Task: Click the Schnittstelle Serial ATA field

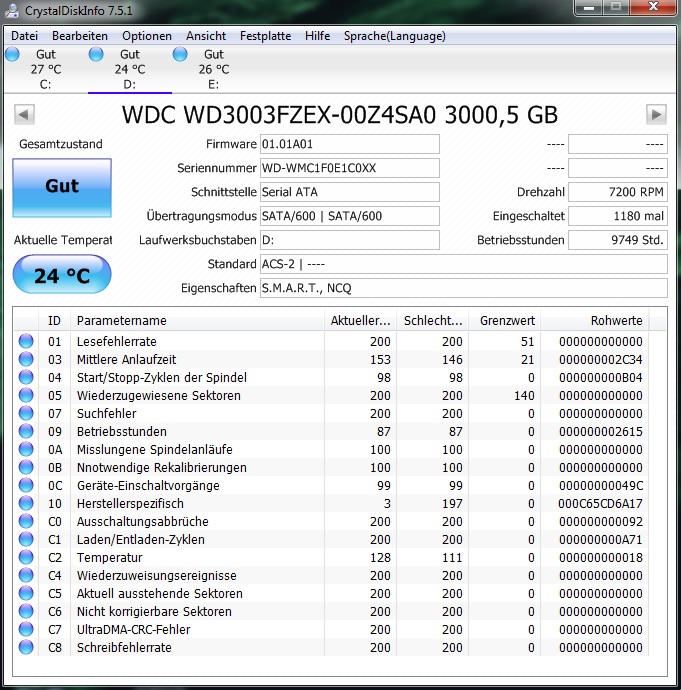Action: pos(350,192)
